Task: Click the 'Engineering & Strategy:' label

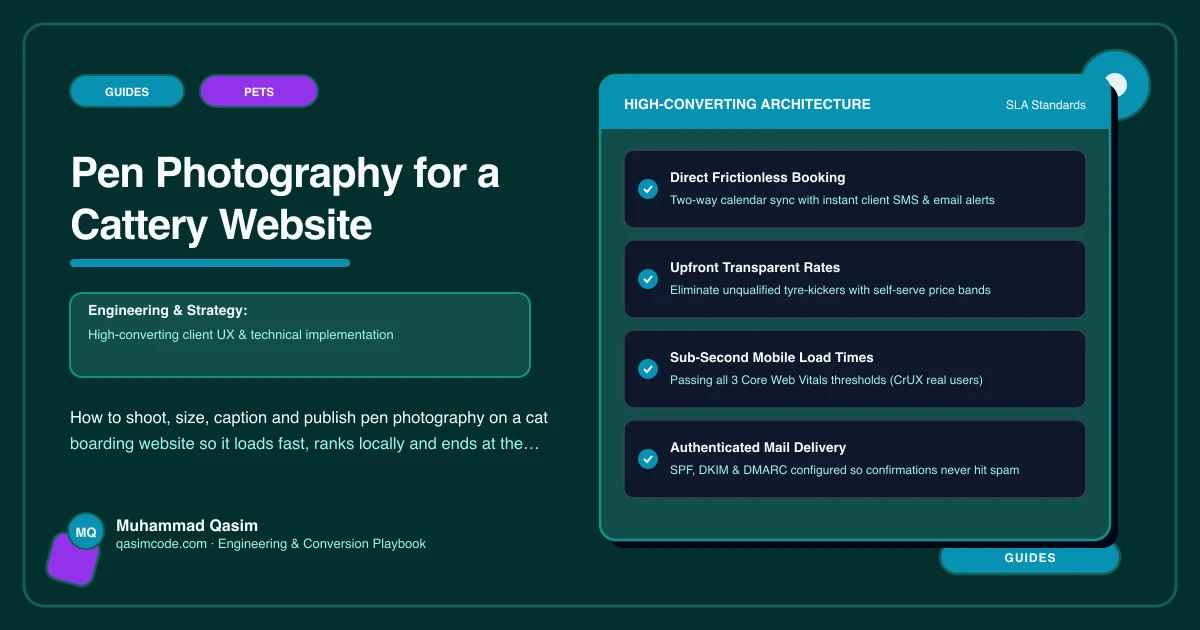Action: 167,311
